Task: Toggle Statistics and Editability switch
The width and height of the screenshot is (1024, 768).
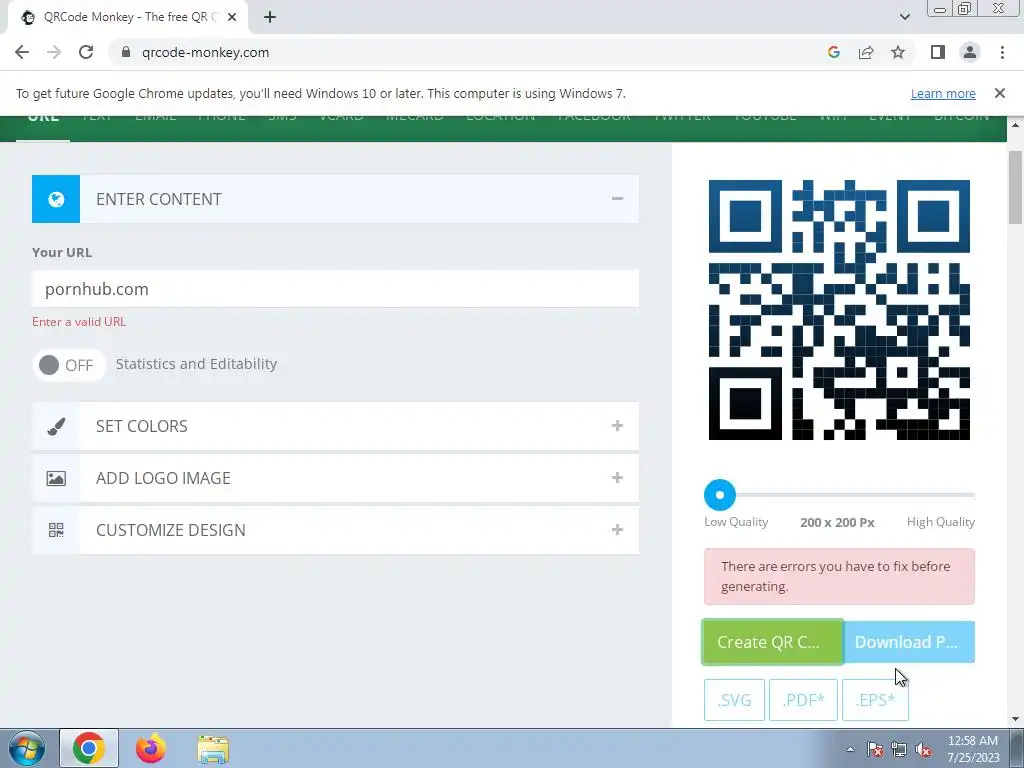Action: coord(69,365)
